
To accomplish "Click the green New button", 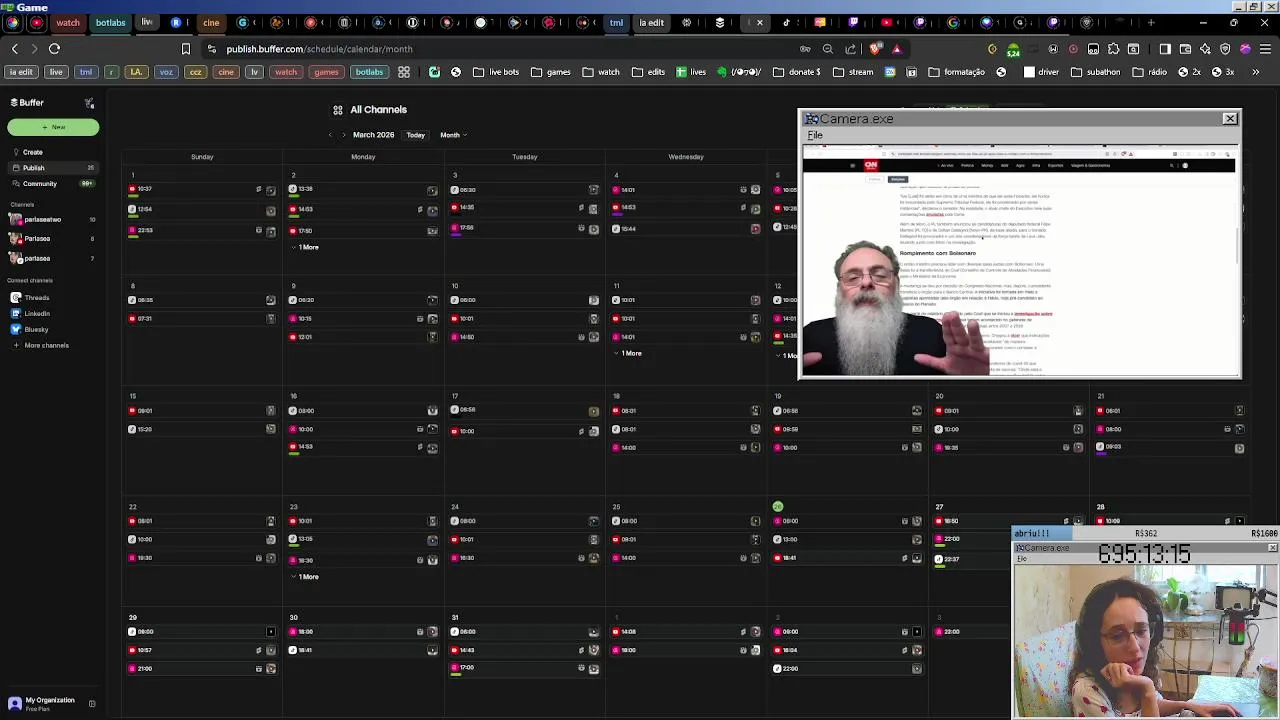I will coord(53,127).
